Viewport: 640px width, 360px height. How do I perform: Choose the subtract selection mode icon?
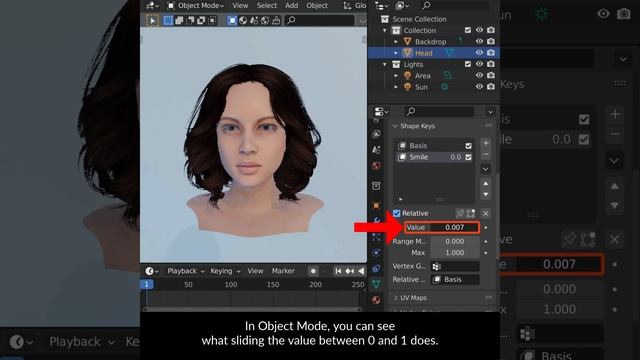pos(190,20)
